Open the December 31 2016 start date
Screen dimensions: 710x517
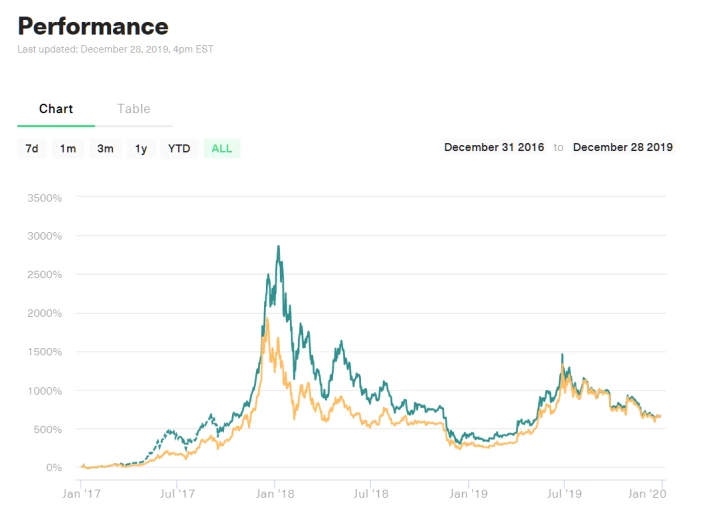pos(494,147)
